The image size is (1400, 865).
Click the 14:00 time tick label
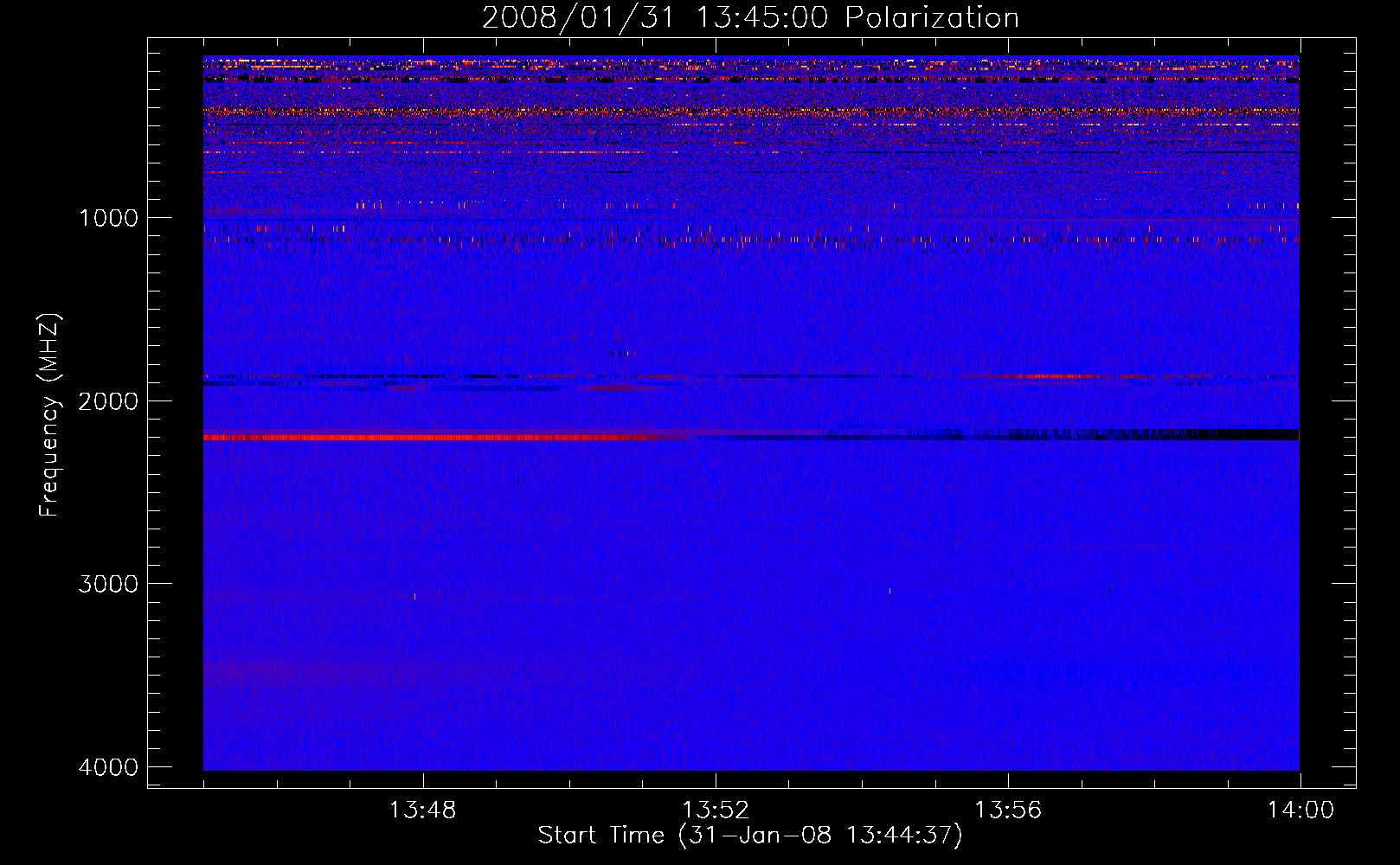(x=1300, y=811)
